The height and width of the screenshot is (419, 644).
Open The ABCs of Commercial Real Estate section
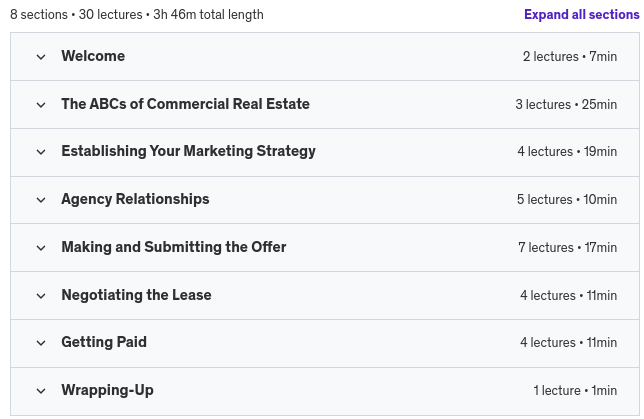pos(185,104)
